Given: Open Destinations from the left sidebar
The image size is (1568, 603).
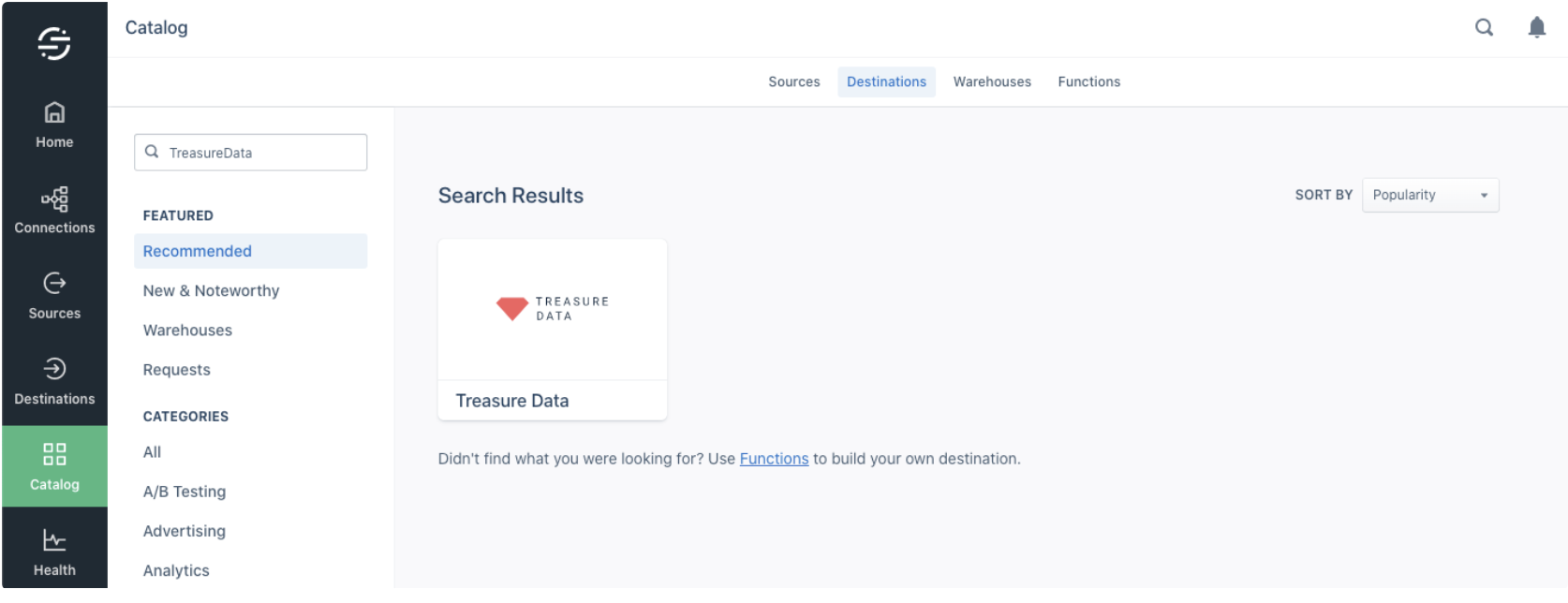Looking at the screenshot, I should tap(54, 382).
